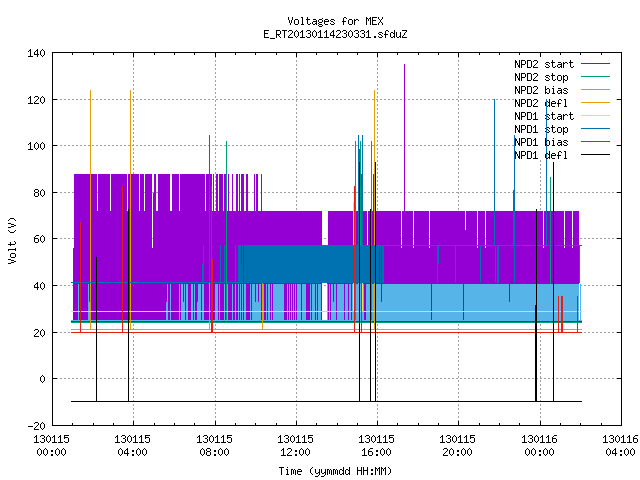This screenshot has height=480, width=640.
Task: Click the 'NPD2 start' legend label
Action: click(544, 64)
